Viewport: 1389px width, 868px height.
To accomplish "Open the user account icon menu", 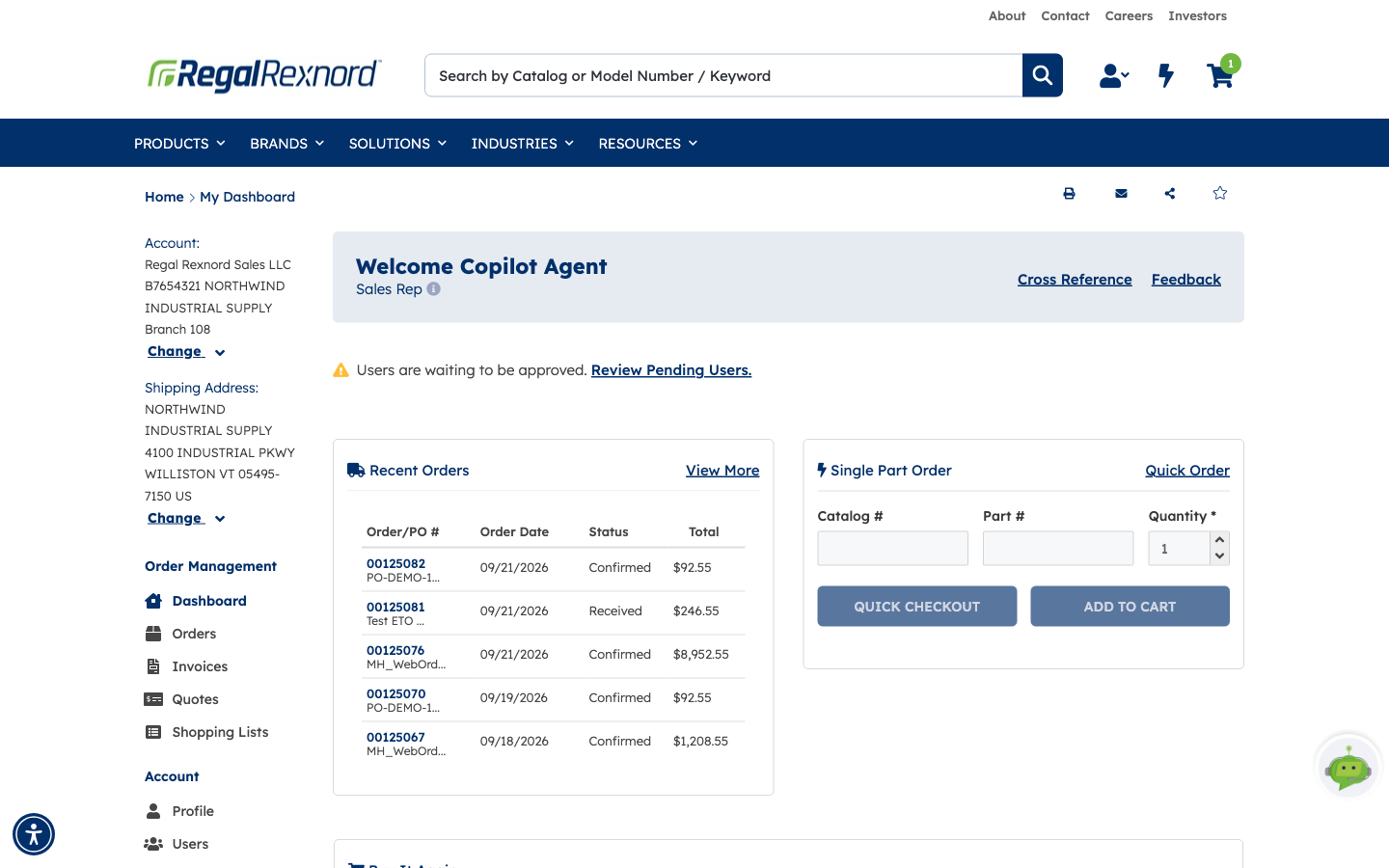I will click(x=1114, y=75).
